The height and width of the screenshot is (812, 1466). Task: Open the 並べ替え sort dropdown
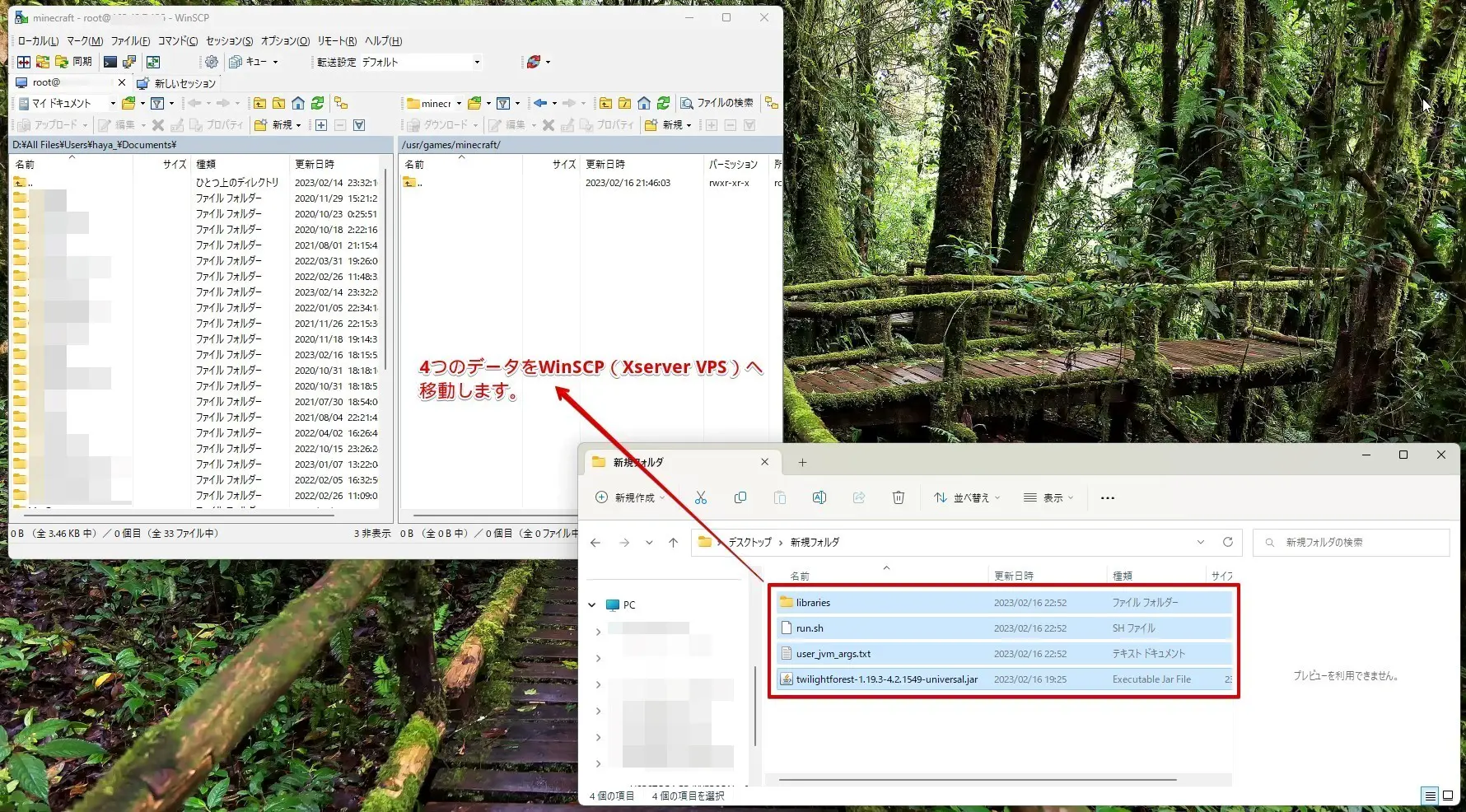pos(966,497)
